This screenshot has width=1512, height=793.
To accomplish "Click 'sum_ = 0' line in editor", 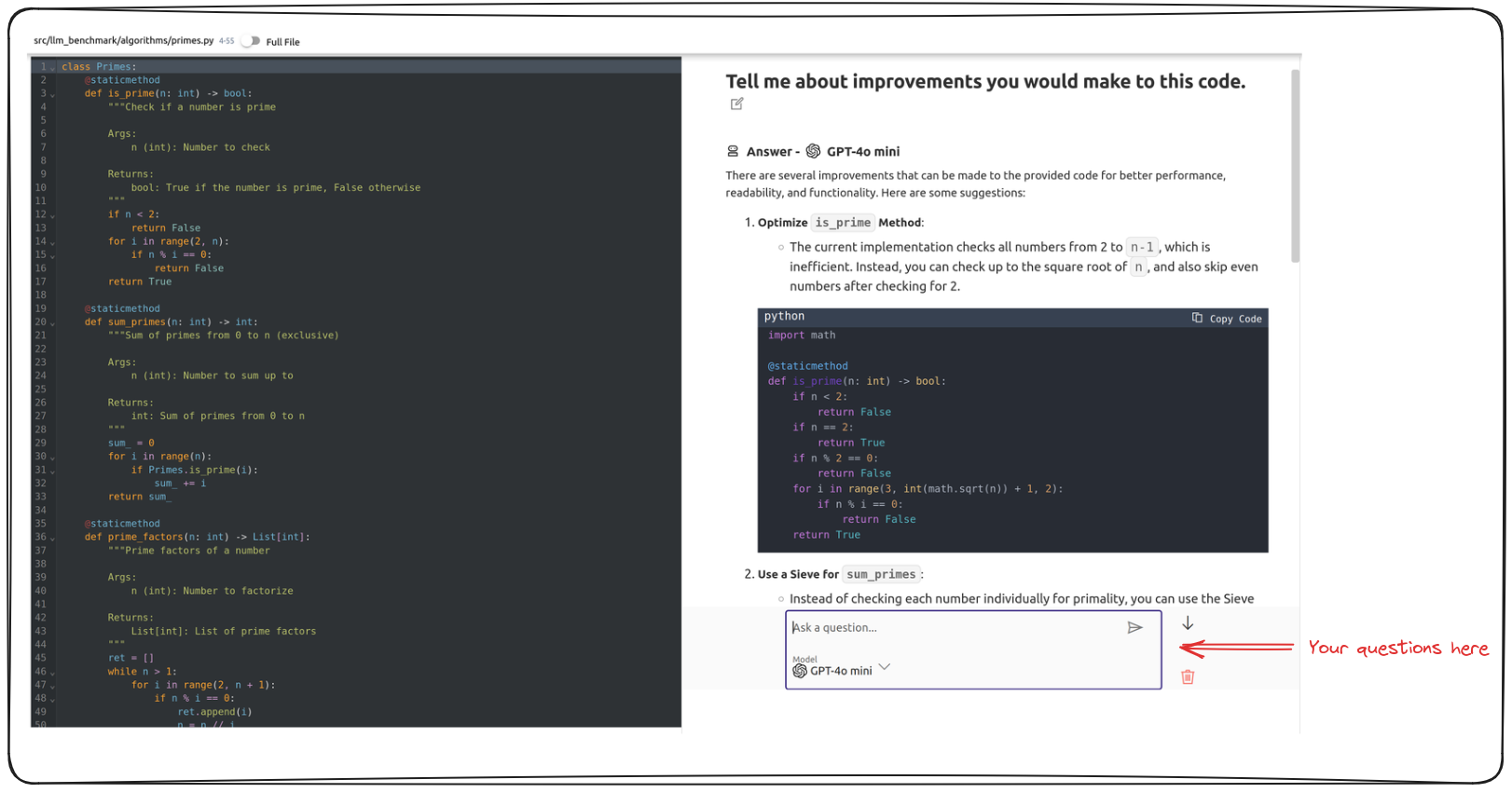I will tap(131, 444).
